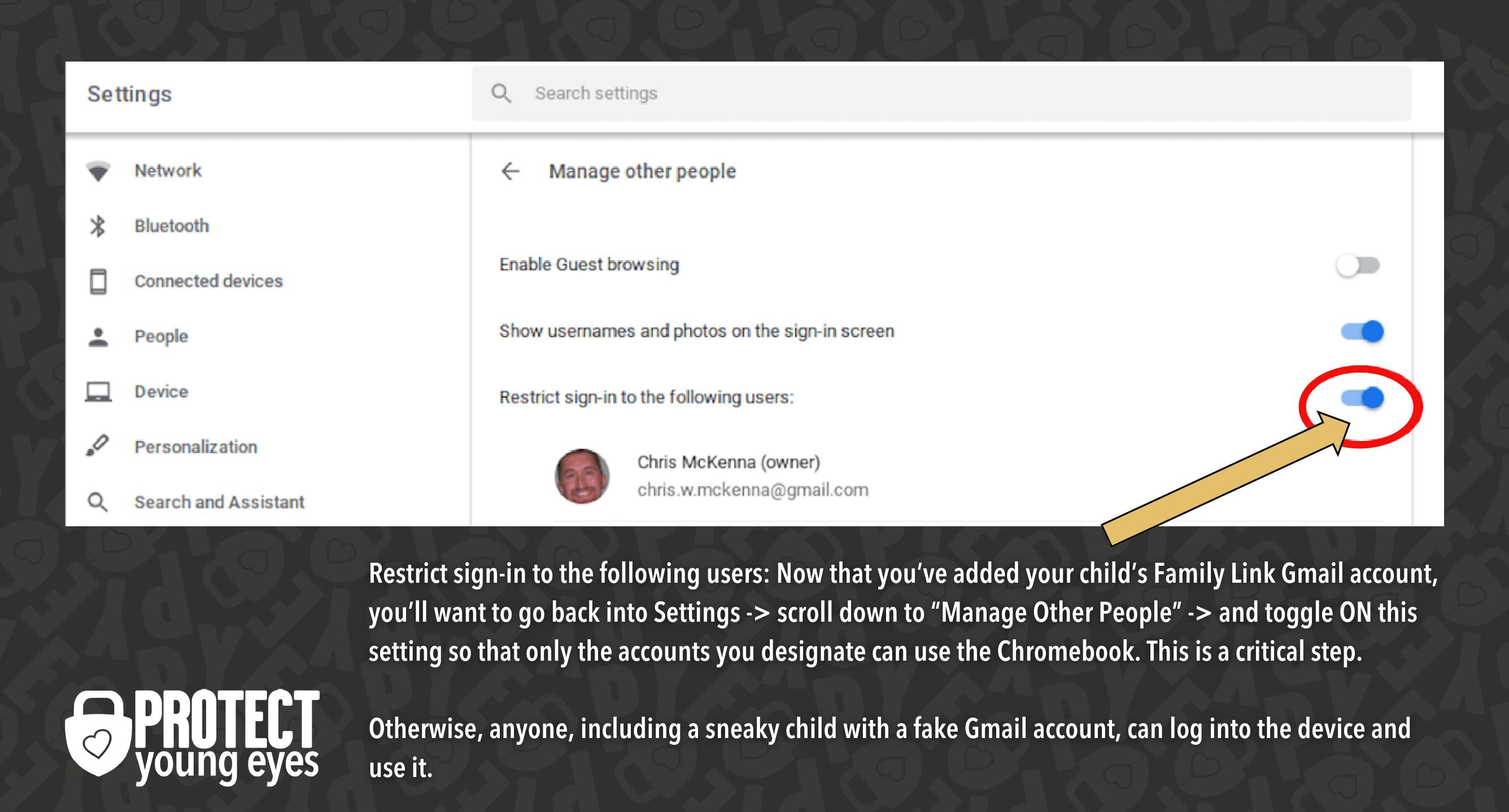
Task: Click the Personalization brush icon
Action: point(97,446)
